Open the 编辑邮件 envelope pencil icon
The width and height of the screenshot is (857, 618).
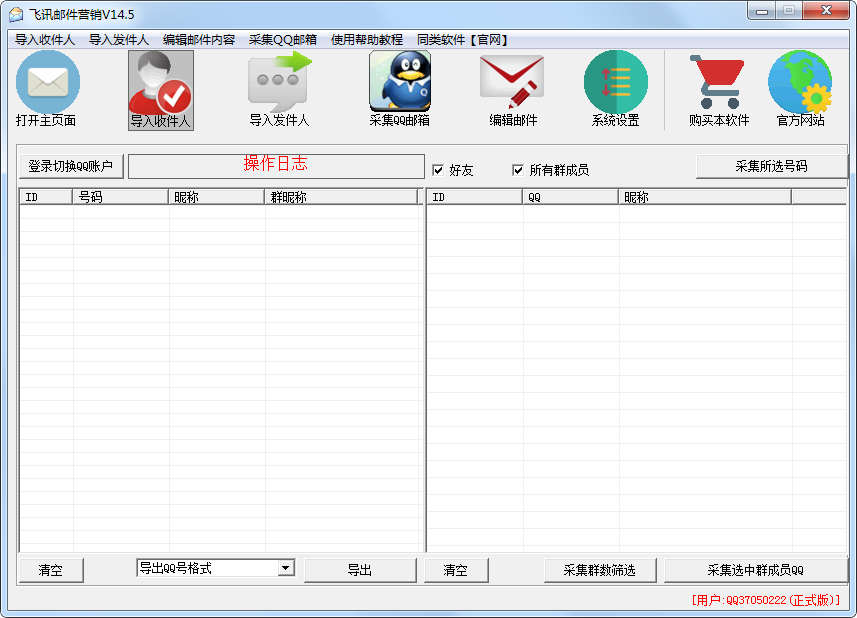point(512,83)
